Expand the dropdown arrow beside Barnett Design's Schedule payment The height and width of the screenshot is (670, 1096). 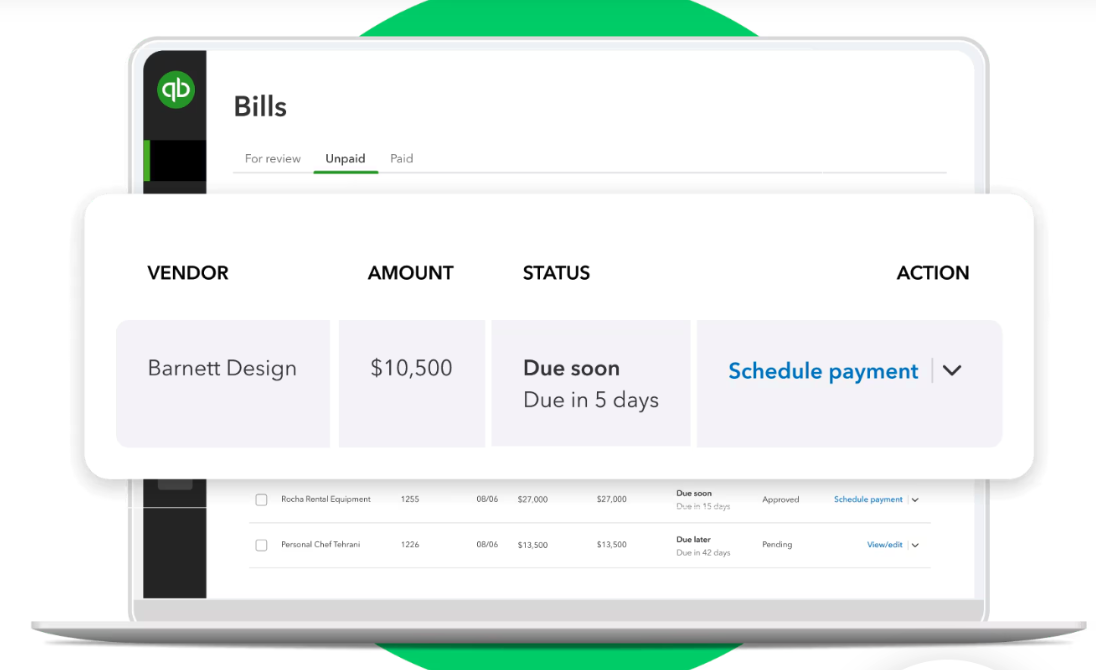click(952, 370)
